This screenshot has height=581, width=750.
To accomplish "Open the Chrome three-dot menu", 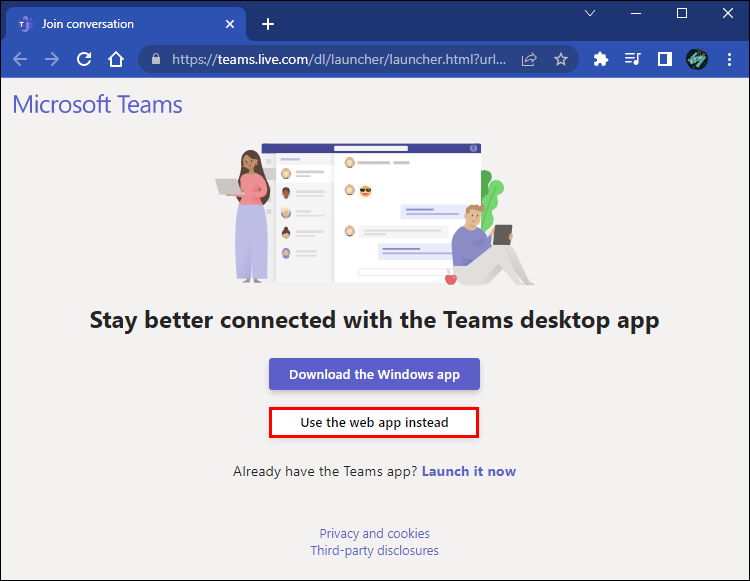I will pos(729,59).
